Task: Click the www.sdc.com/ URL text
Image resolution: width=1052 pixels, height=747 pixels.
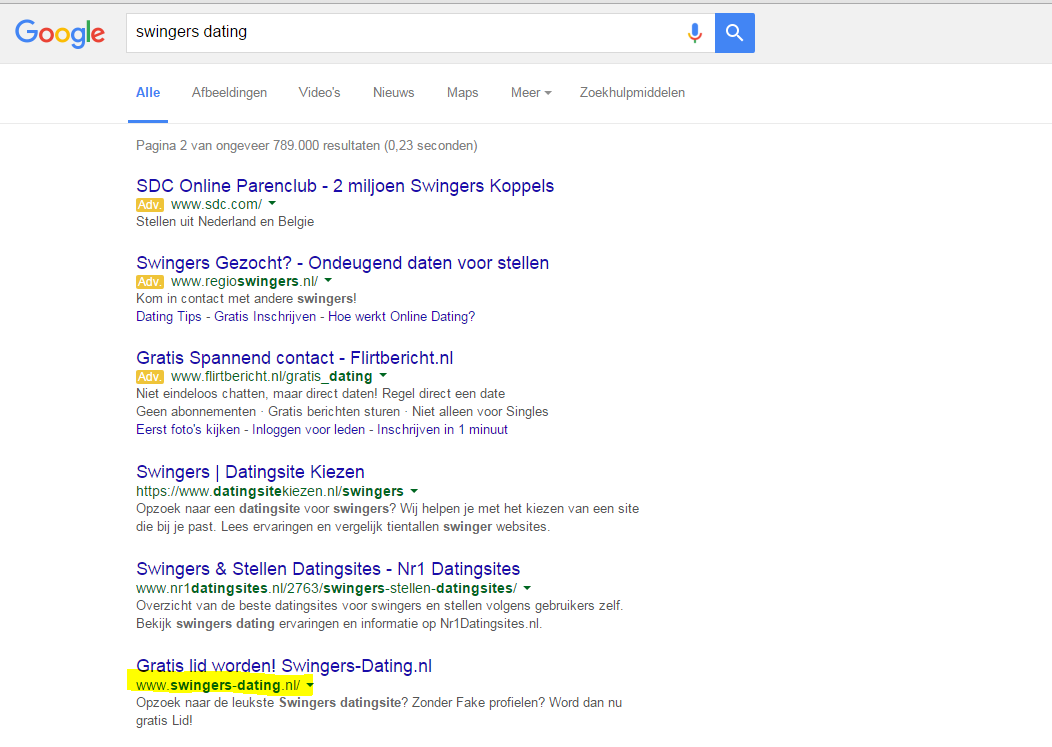Action: point(216,204)
